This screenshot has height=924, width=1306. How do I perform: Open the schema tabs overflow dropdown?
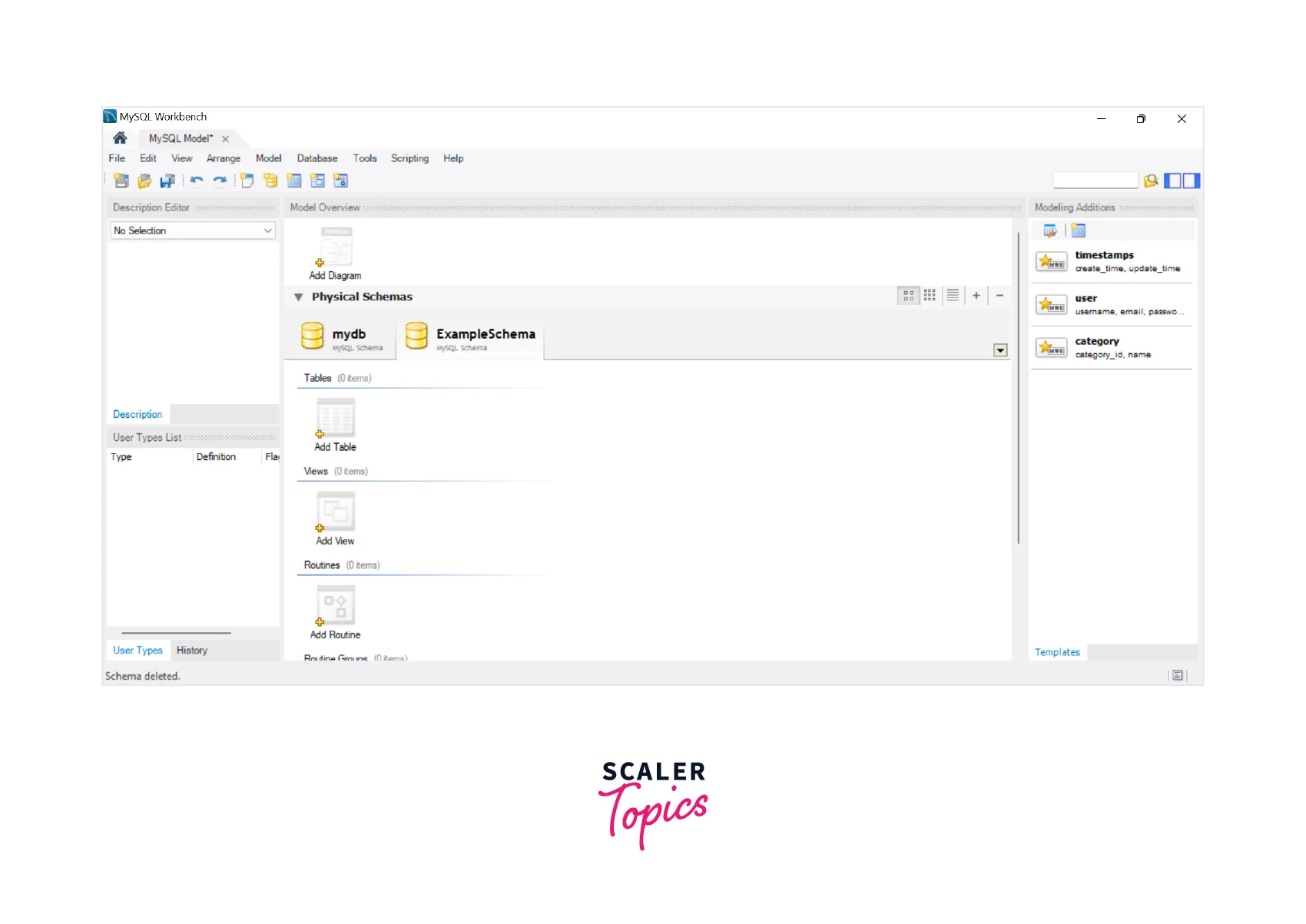[1000, 350]
